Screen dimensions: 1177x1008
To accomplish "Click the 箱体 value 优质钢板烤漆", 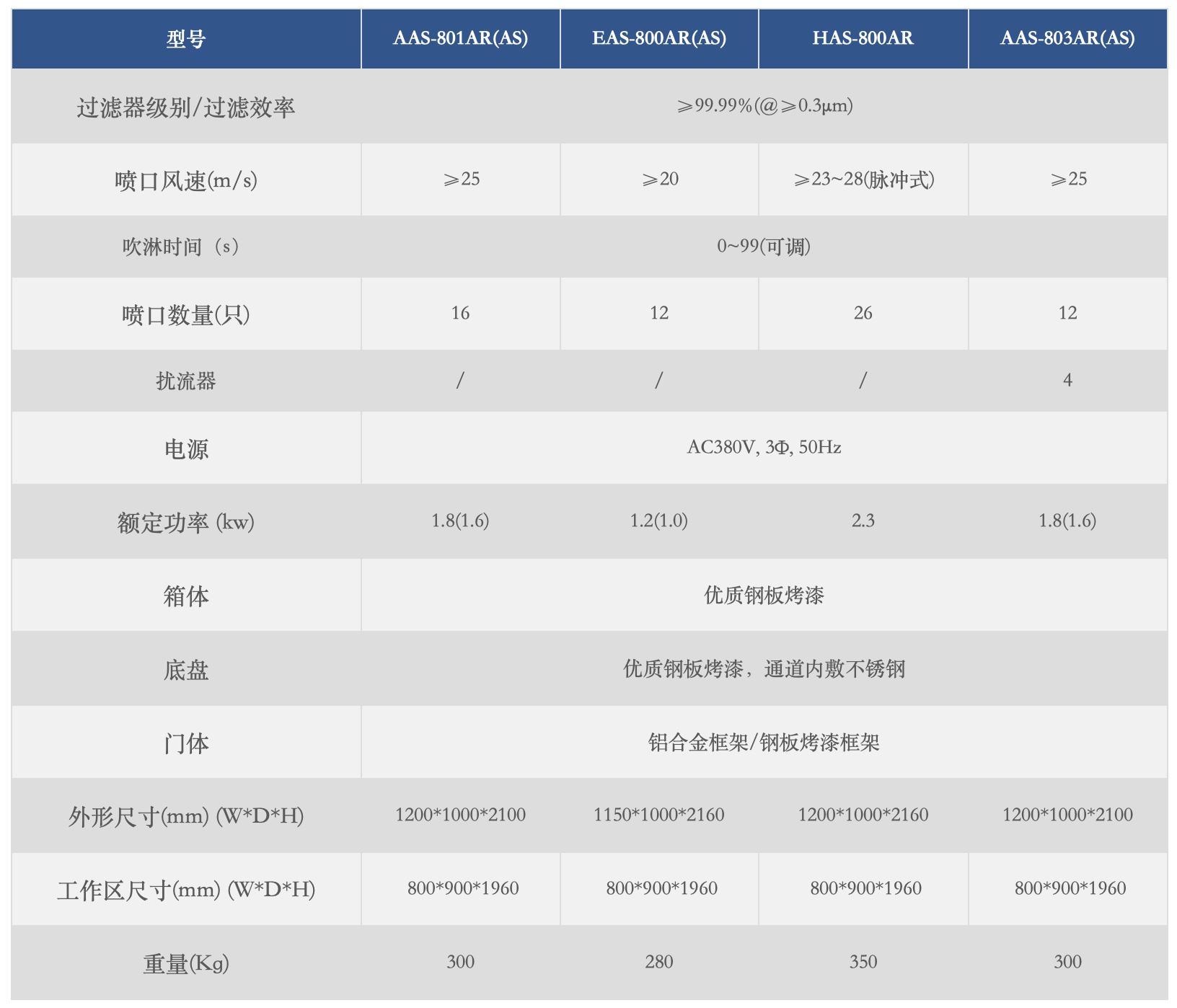I will coord(768,596).
